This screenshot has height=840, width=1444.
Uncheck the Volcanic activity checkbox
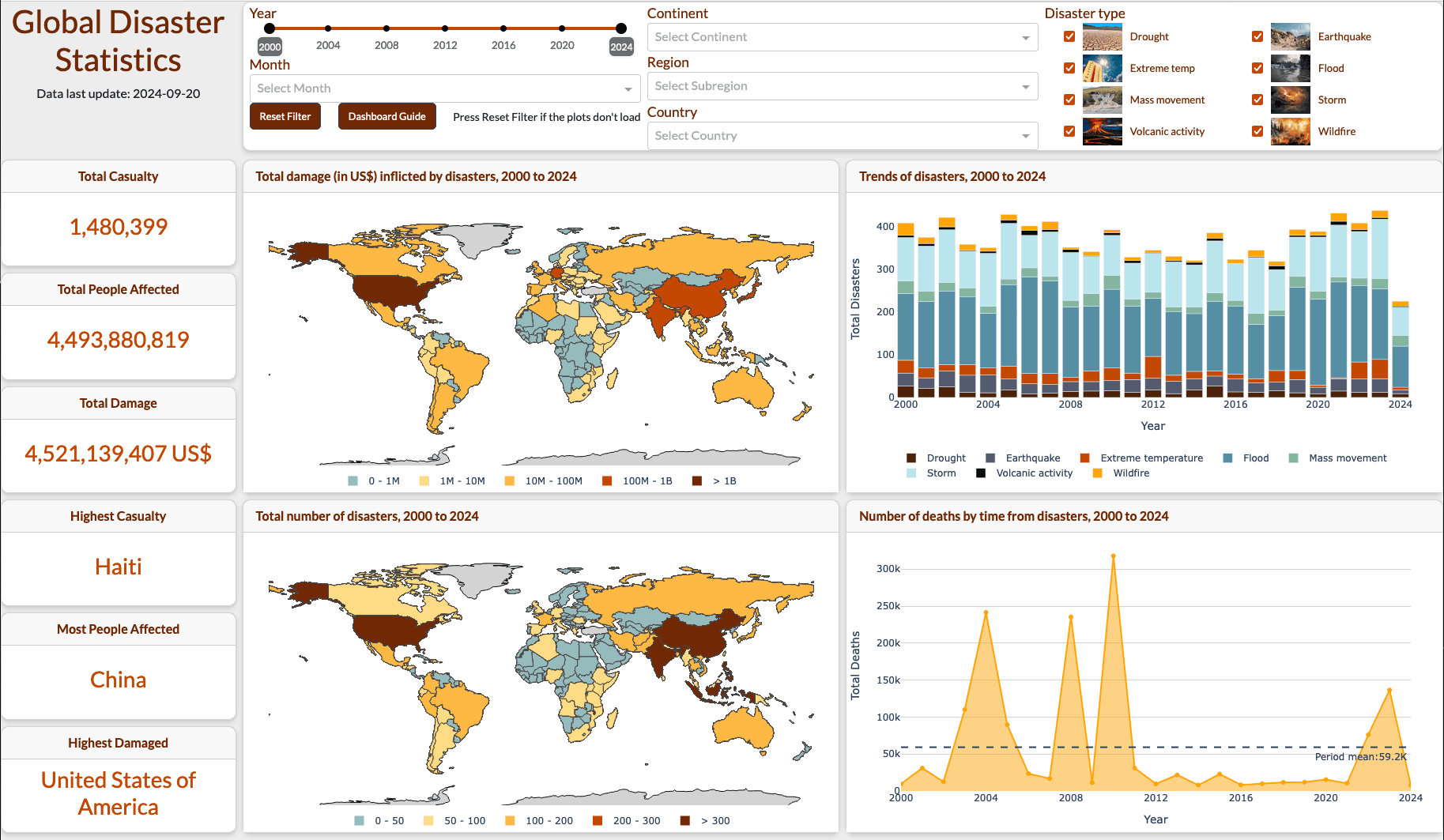click(x=1069, y=131)
